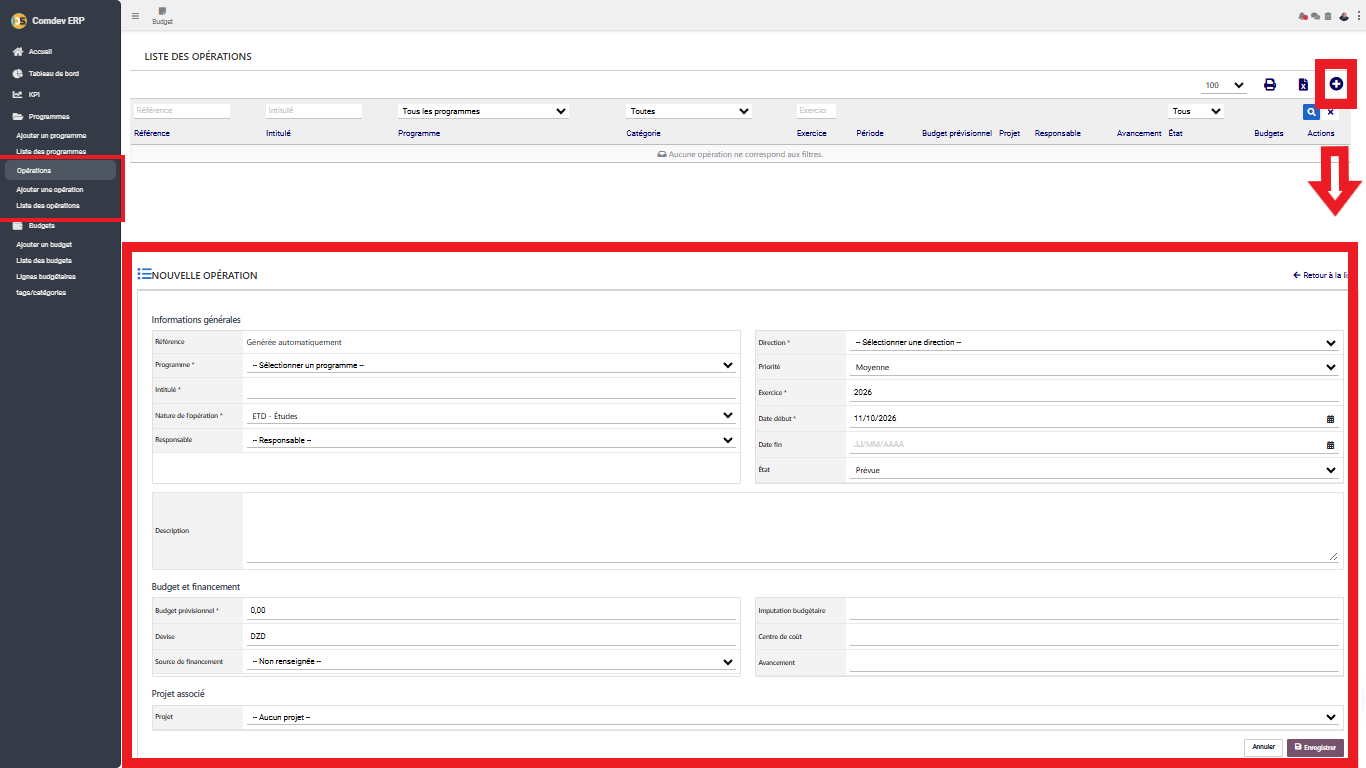The height and width of the screenshot is (768, 1366).
Task: Toggle the hamburger sidebar menu icon
Action: click(135, 16)
